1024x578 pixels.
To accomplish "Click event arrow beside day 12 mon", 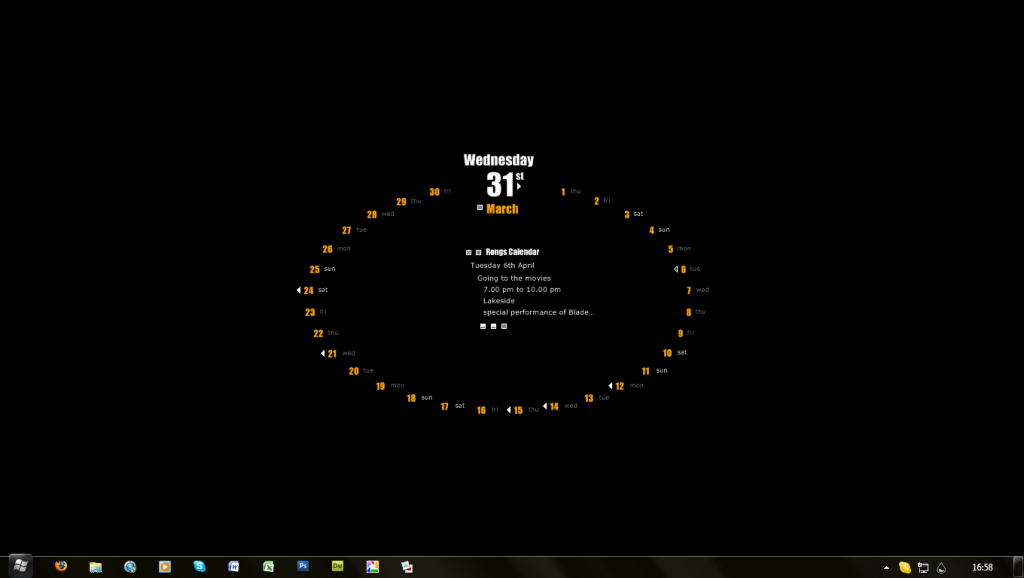I will click(x=610, y=386).
